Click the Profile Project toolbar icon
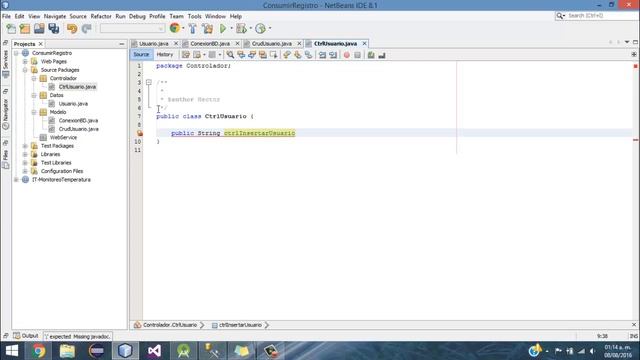Image resolution: width=640 pixels, height=360 pixels. point(260,29)
